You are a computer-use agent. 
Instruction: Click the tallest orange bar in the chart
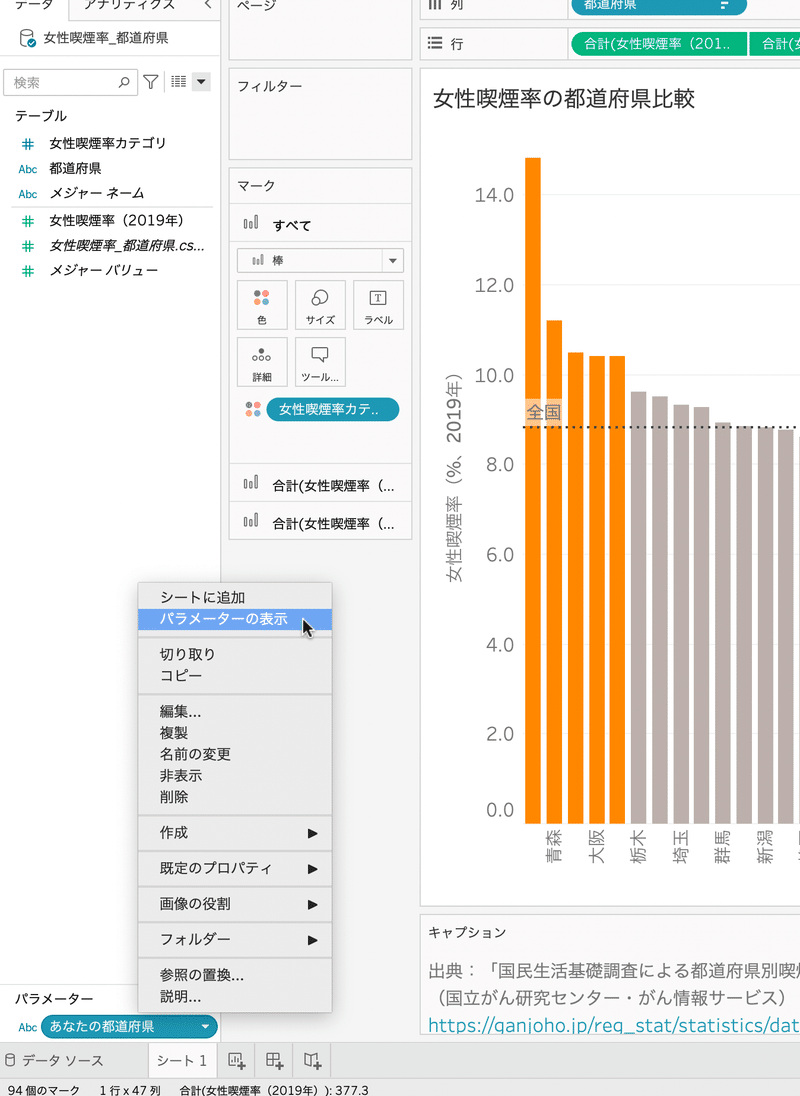[532, 491]
